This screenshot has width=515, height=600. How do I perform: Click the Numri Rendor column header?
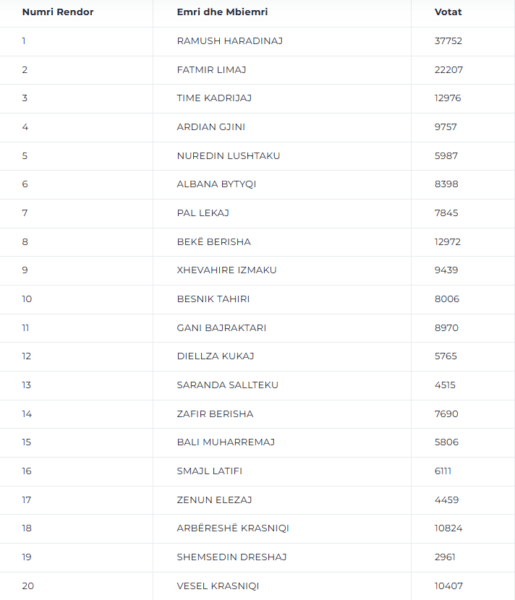(x=58, y=12)
